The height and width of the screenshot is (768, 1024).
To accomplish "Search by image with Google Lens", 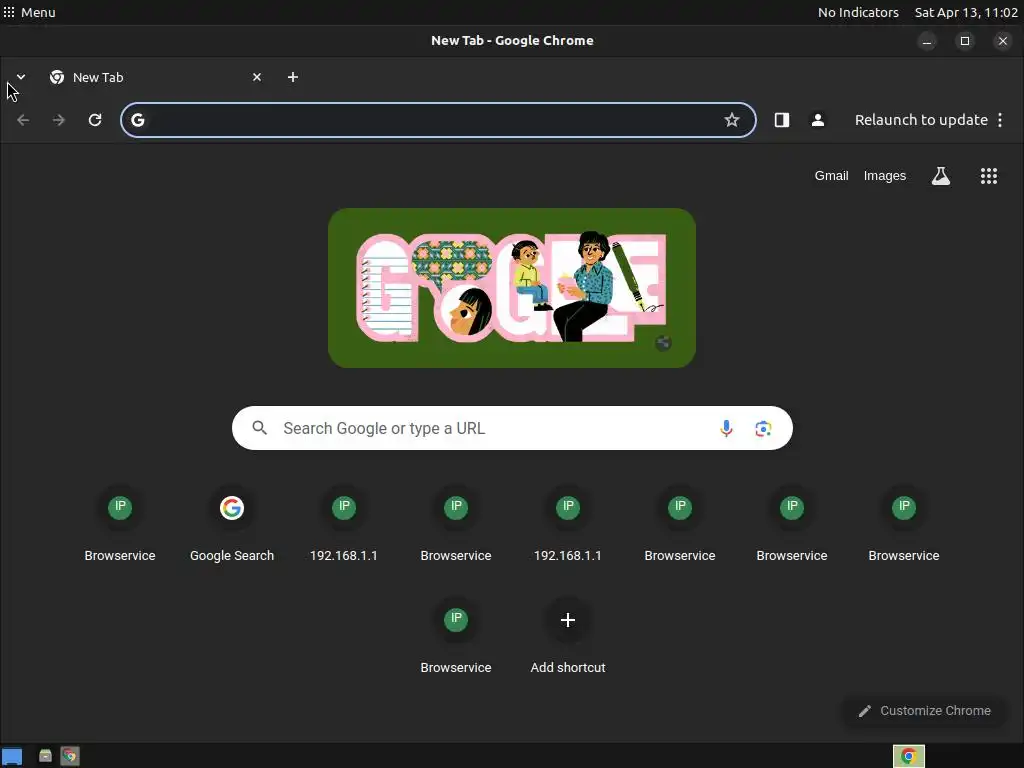I will pyautogui.click(x=763, y=428).
